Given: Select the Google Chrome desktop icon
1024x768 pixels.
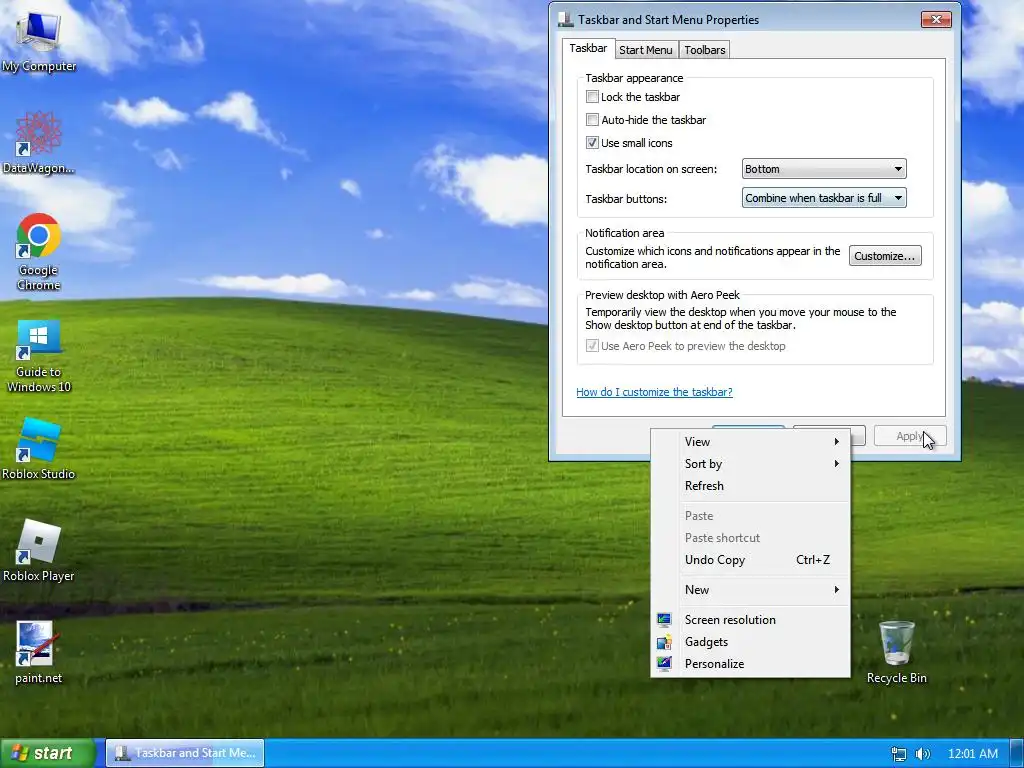Looking at the screenshot, I should (39, 251).
